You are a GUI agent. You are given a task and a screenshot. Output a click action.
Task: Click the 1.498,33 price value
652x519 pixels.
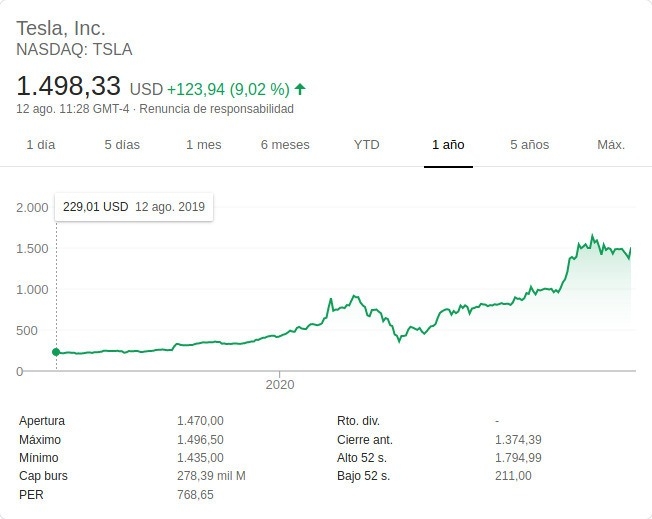tap(69, 86)
